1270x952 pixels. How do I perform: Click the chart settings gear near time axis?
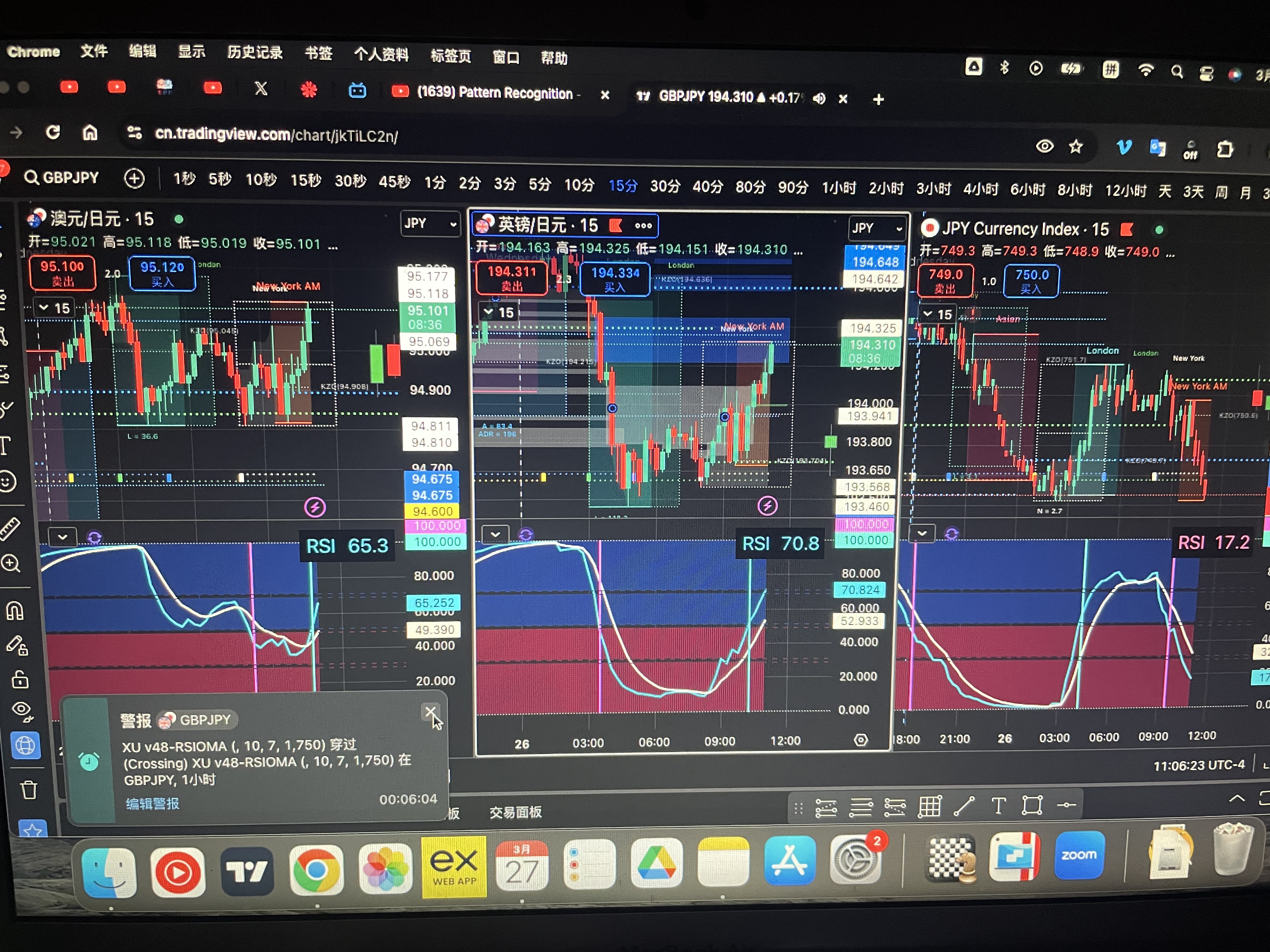click(x=861, y=740)
